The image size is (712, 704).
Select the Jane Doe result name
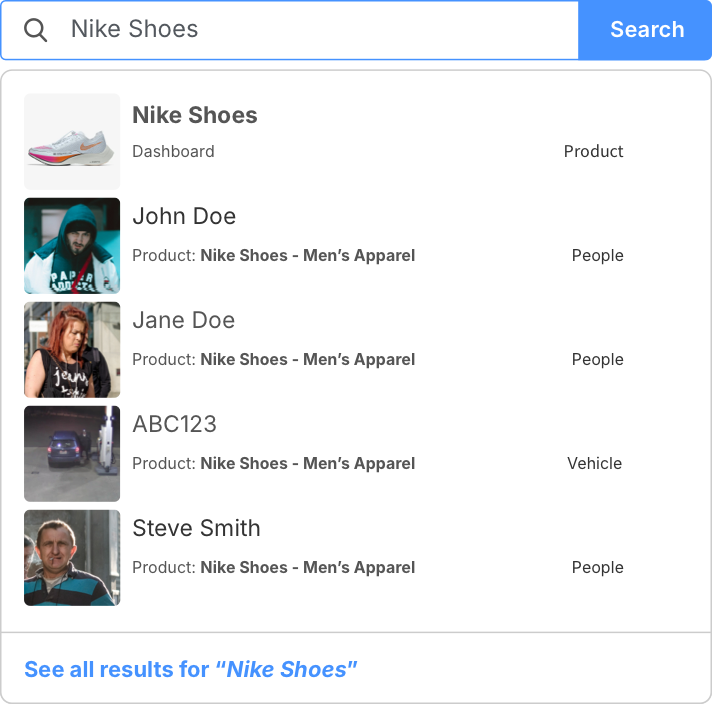coord(183,320)
